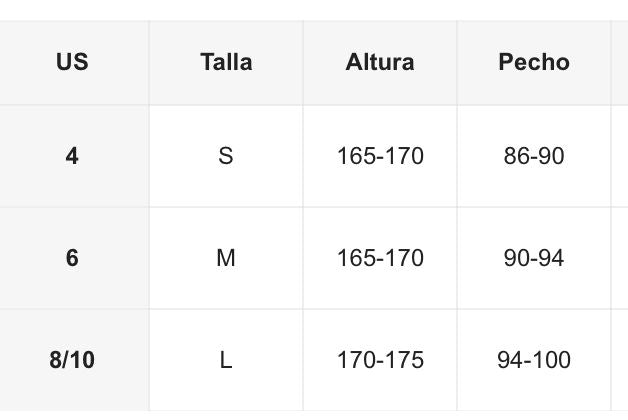Click the Pecho 90-94 cell
Image resolution: width=628 pixels, height=420 pixels.
coord(534,258)
